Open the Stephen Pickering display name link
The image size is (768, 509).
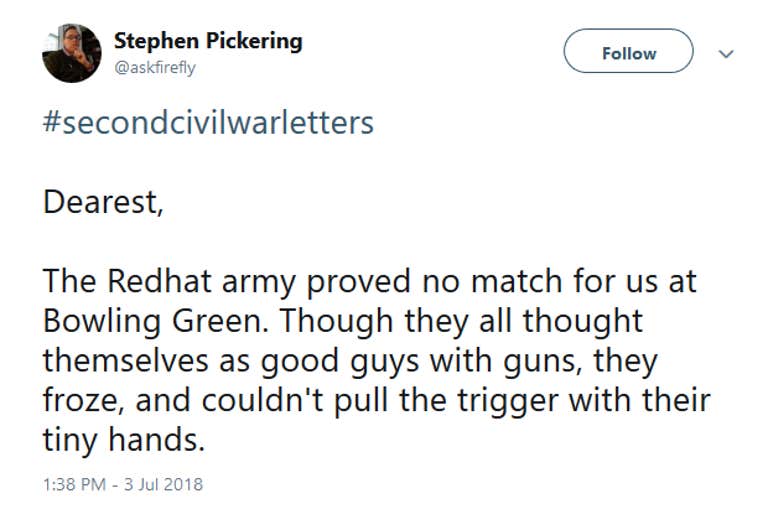(208, 40)
